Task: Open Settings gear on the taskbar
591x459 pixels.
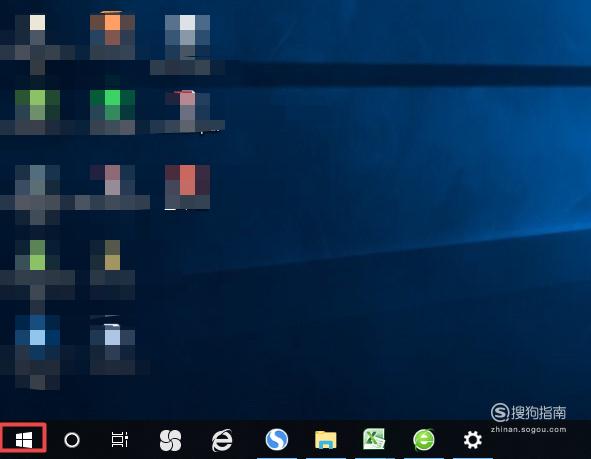Action: tap(473, 440)
